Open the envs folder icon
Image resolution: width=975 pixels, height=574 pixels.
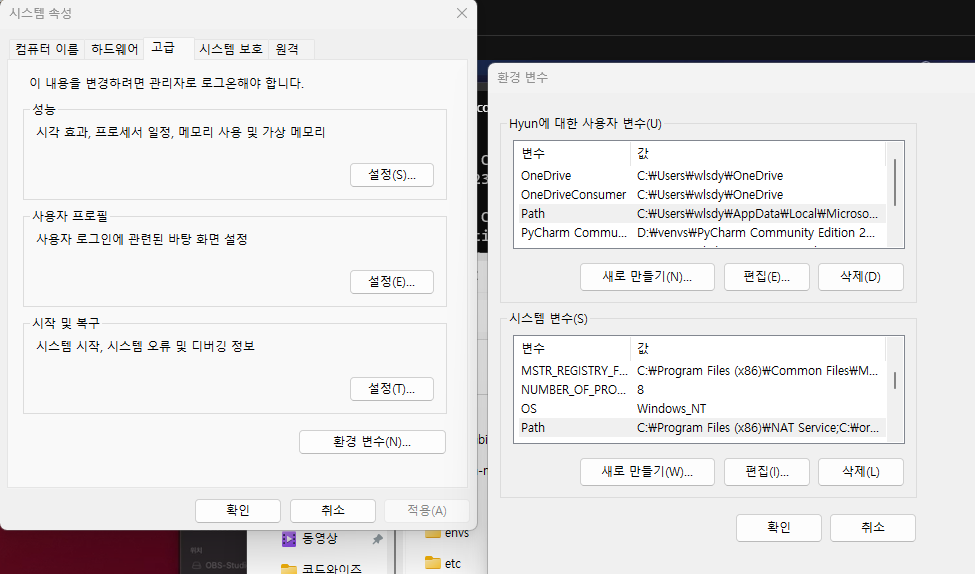pyautogui.click(x=433, y=532)
